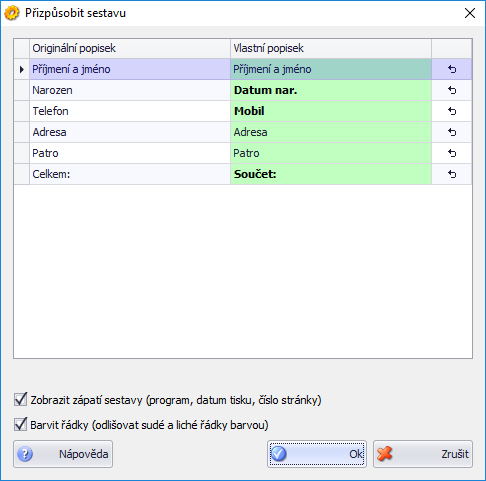The width and height of the screenshot is (486, 481).
Task: Edit the Mobil custom label cell
Action: [331, 111]
